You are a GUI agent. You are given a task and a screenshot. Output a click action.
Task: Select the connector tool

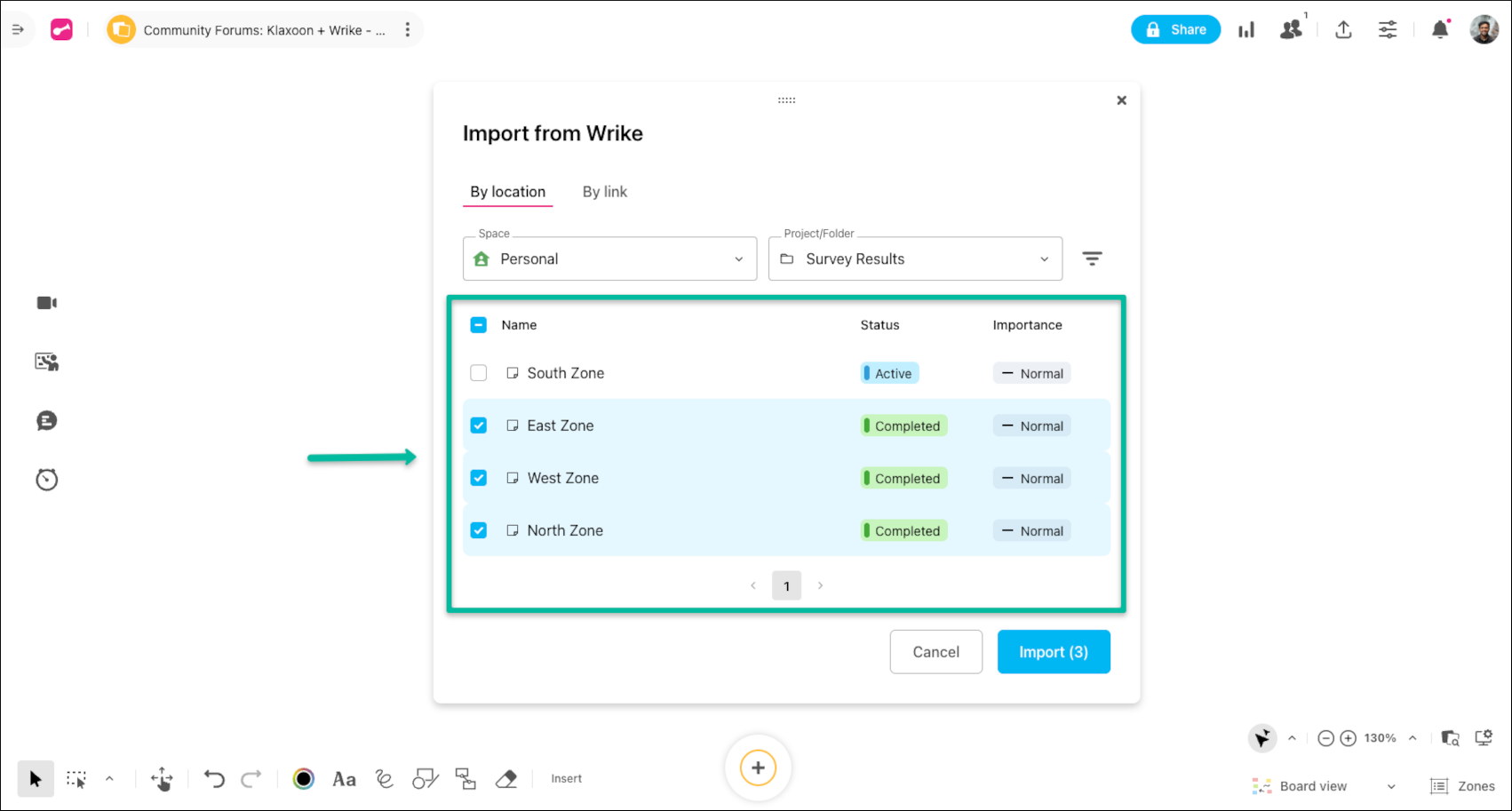click(465, 778)
